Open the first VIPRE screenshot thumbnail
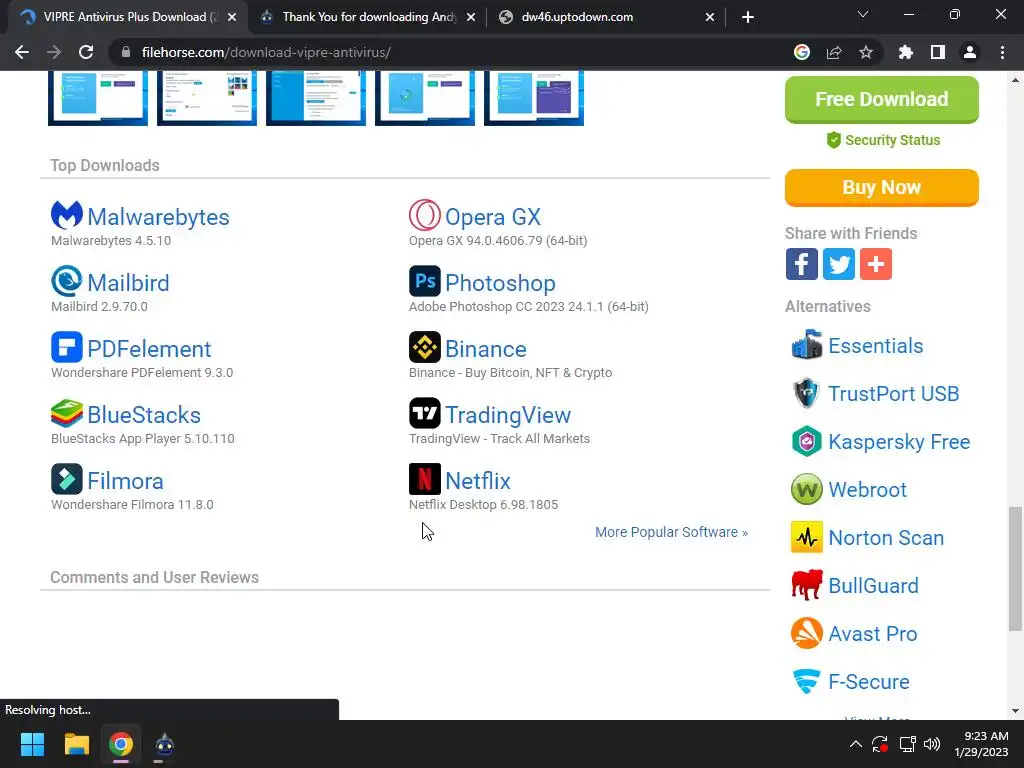 (98, 98)
